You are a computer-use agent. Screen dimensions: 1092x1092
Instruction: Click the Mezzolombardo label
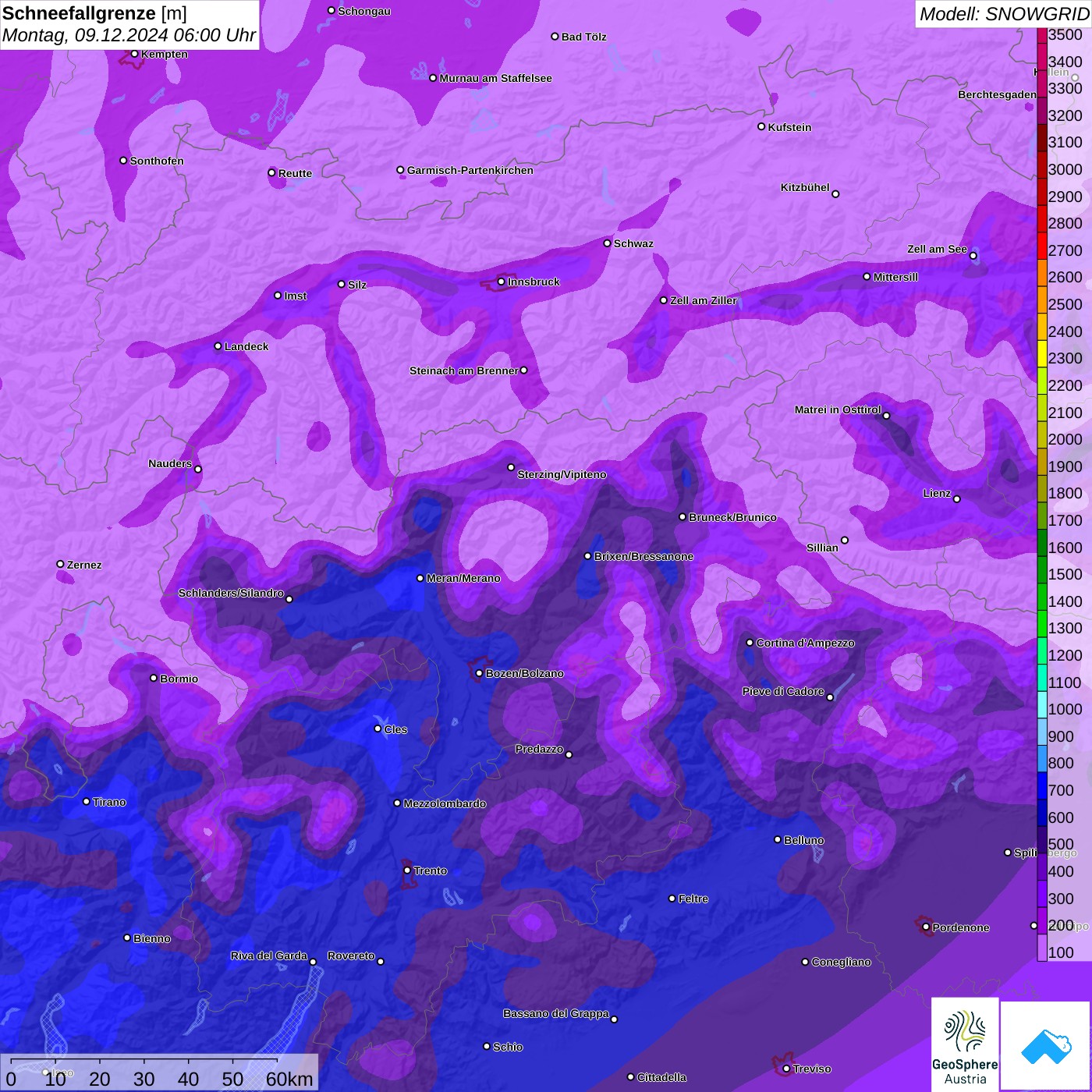pos(445,803)
